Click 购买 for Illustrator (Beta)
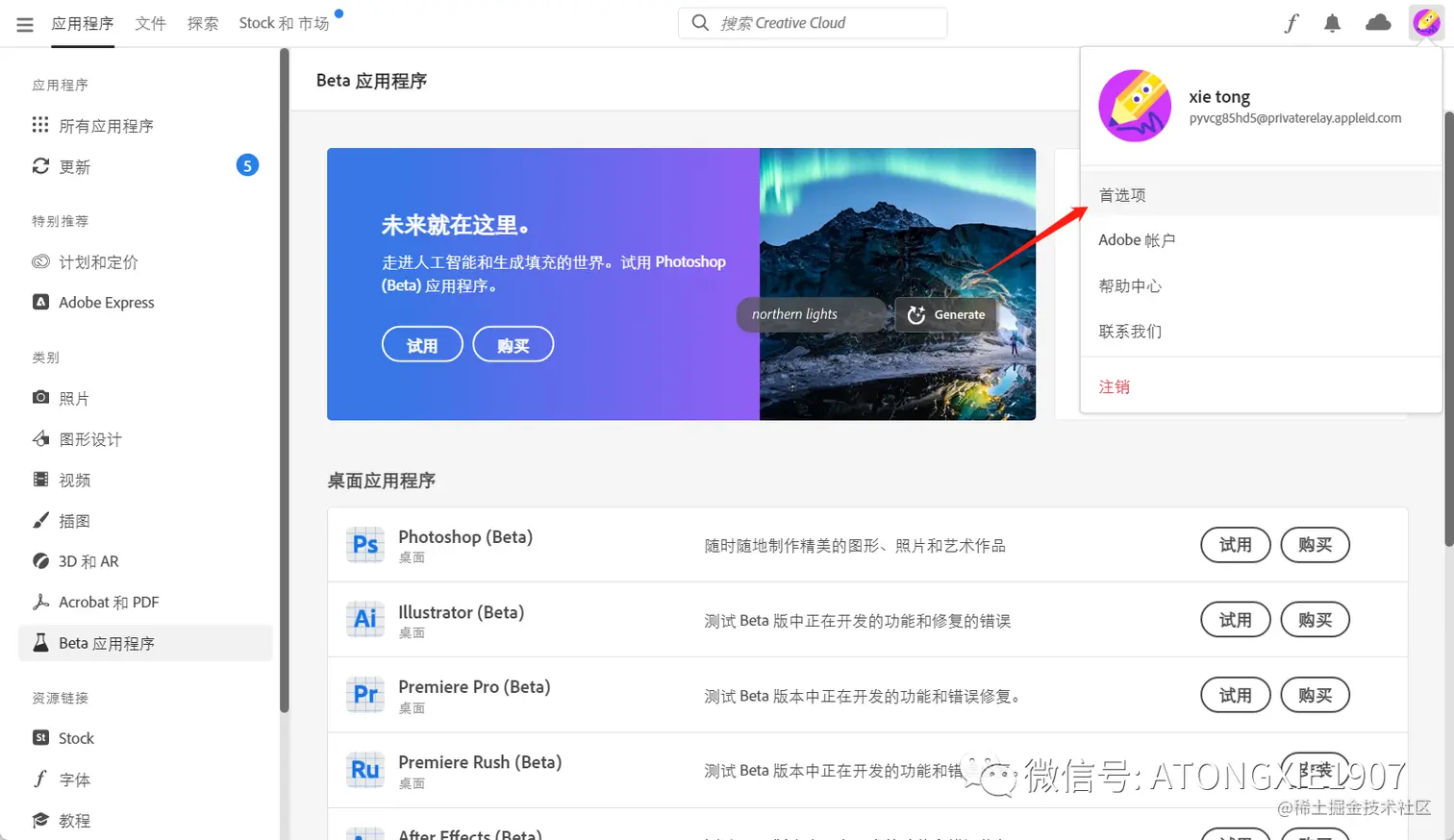 pyautogui.click(x=1316, y=620)
